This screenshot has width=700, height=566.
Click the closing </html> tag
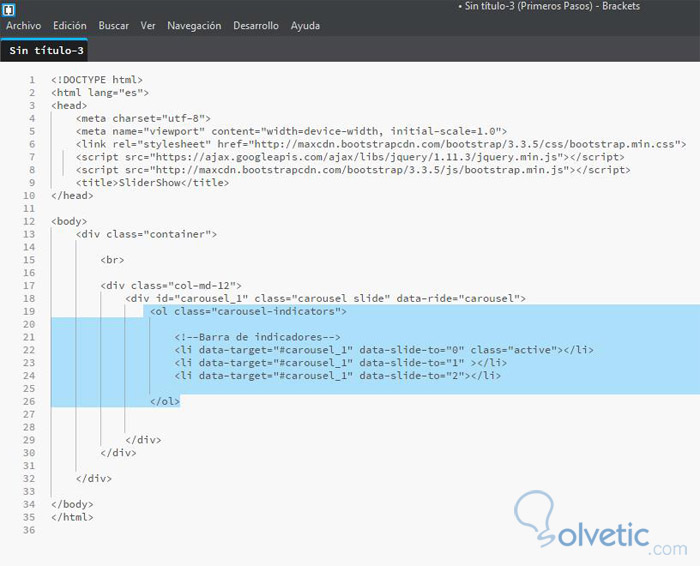(72, 517)
